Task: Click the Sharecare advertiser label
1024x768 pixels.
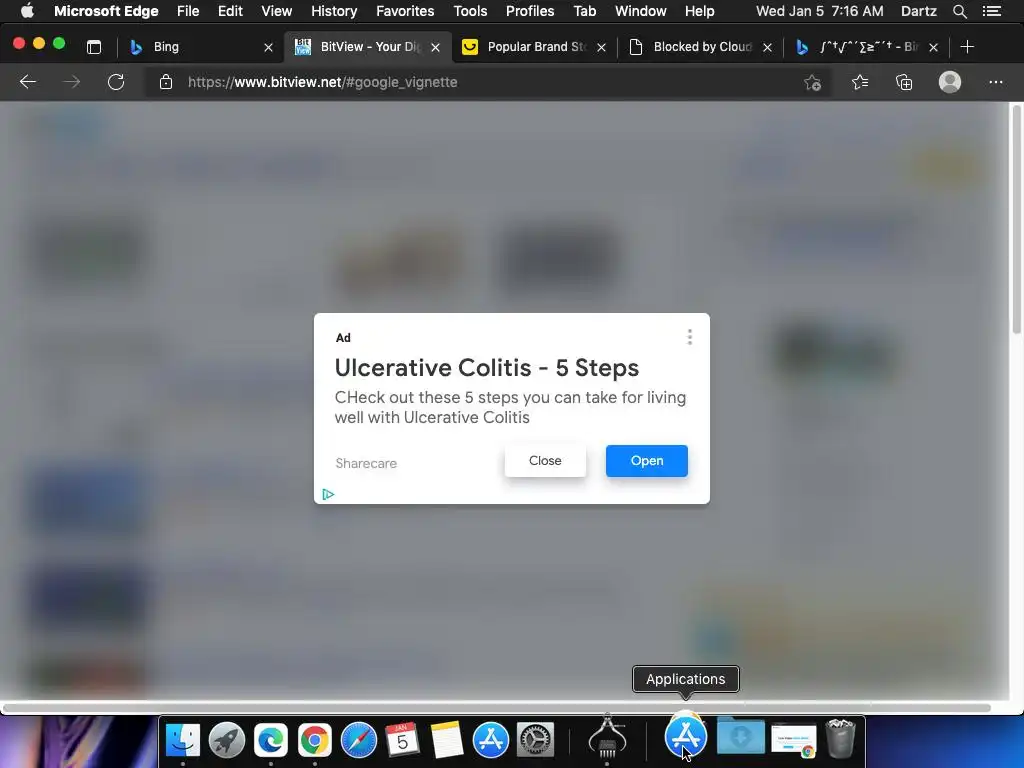Action: click(x=366, y=463)
